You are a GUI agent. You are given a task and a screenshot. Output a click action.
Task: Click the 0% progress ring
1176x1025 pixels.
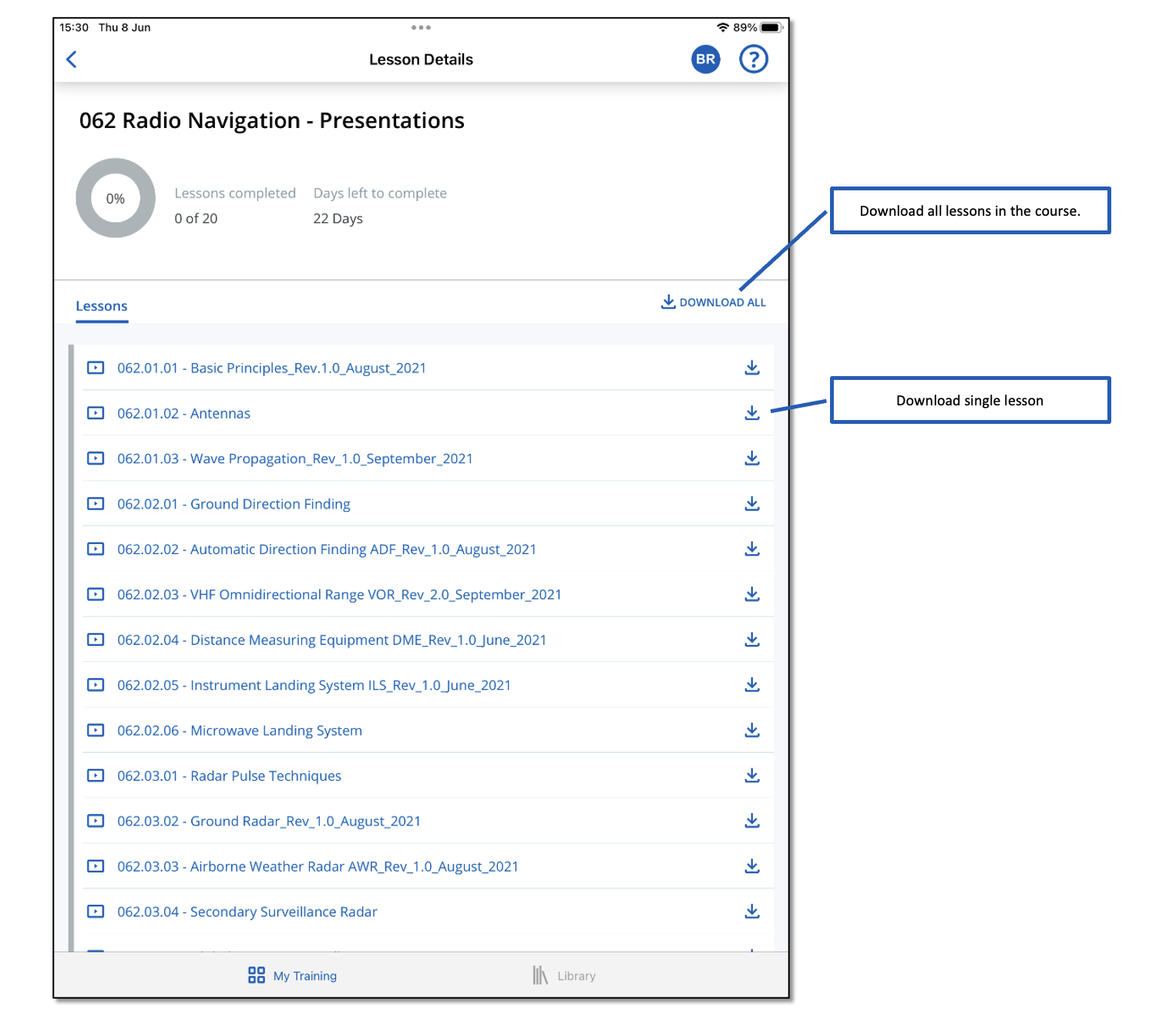115,198
